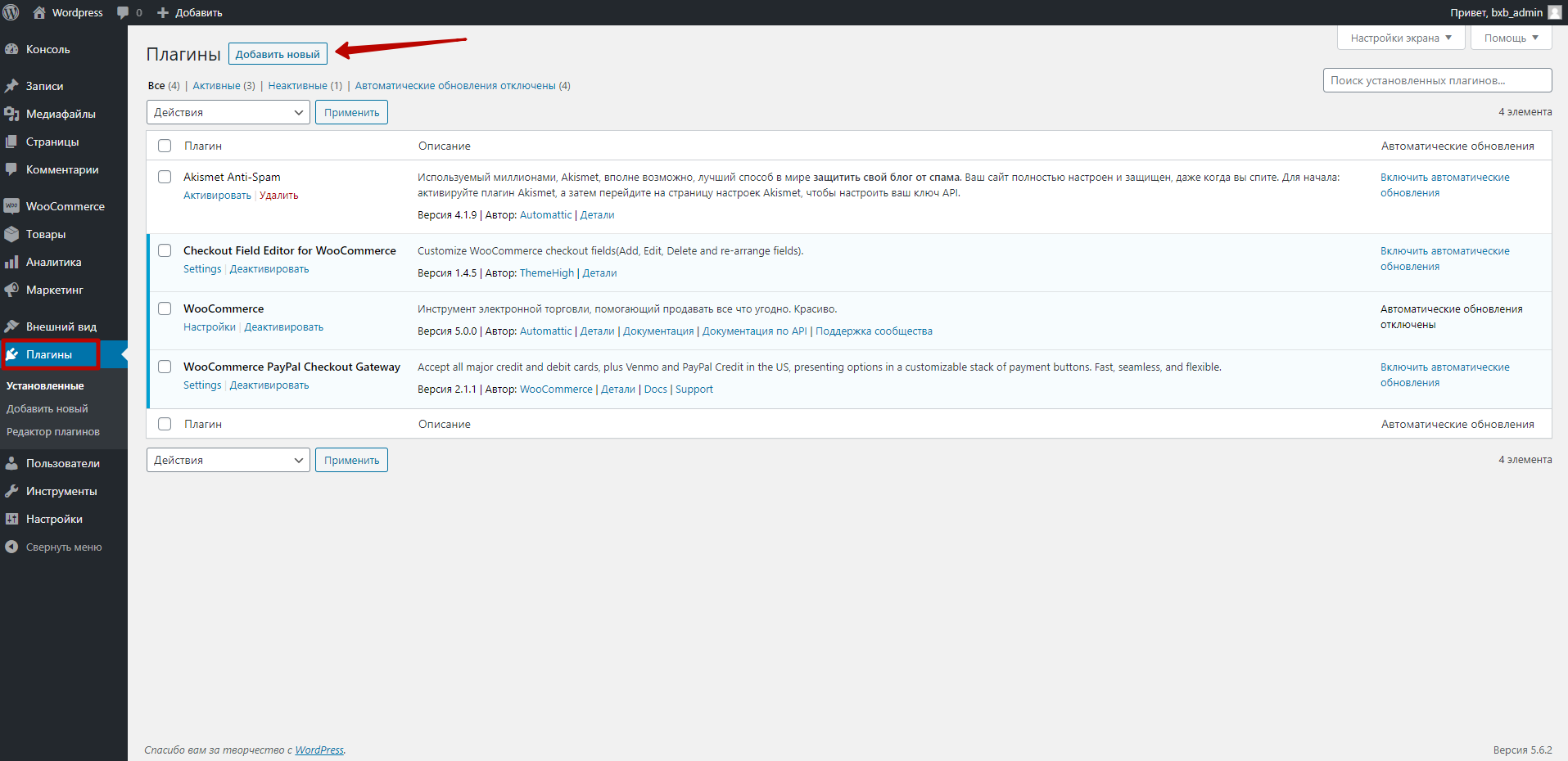1568x761 pixels.
Task: Tick the Checkout Field Editor checkbox
Action: pyautogui.click(x=165, y=250)
